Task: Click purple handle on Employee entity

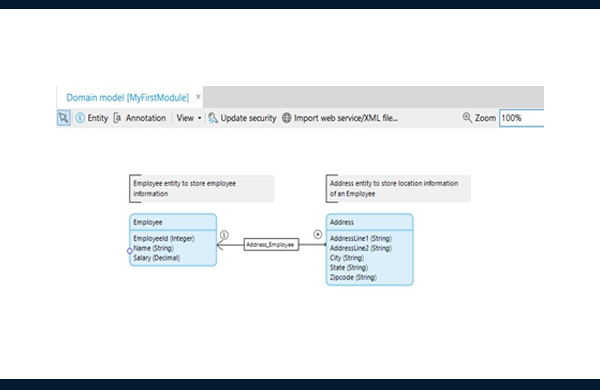Action: click(x=130, y=251)
